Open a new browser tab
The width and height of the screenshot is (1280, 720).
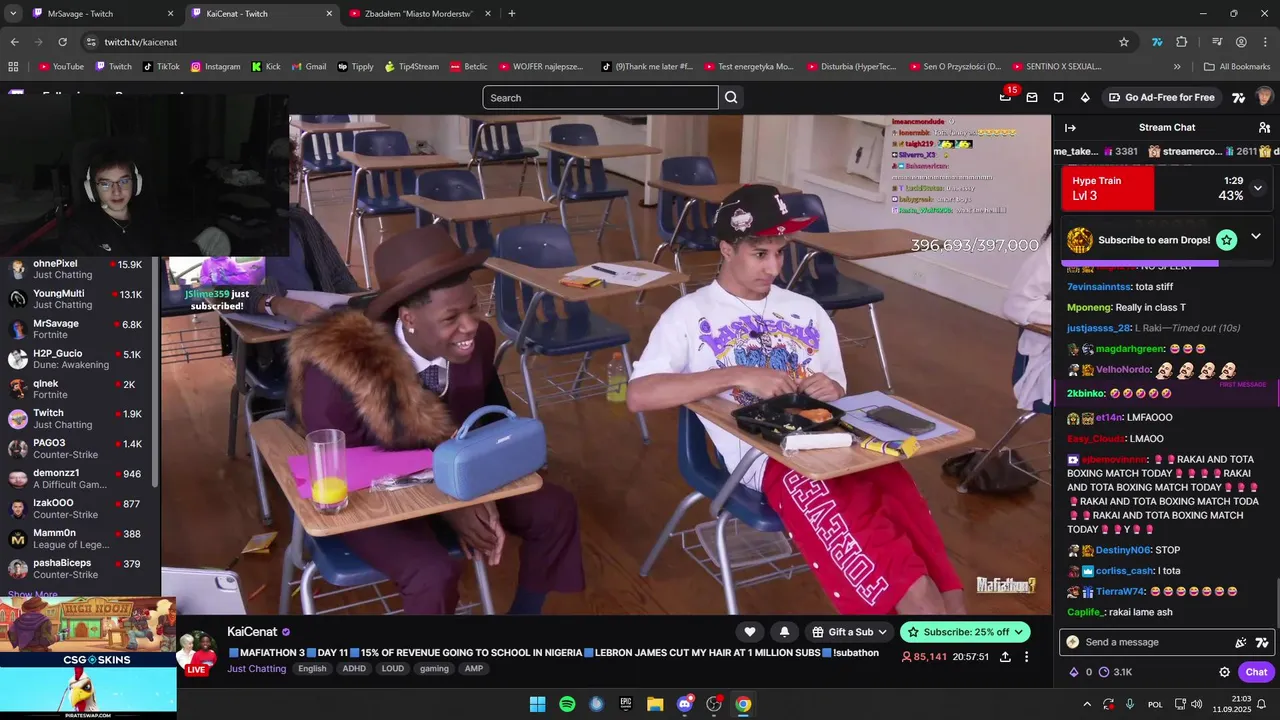click(512, 14)
